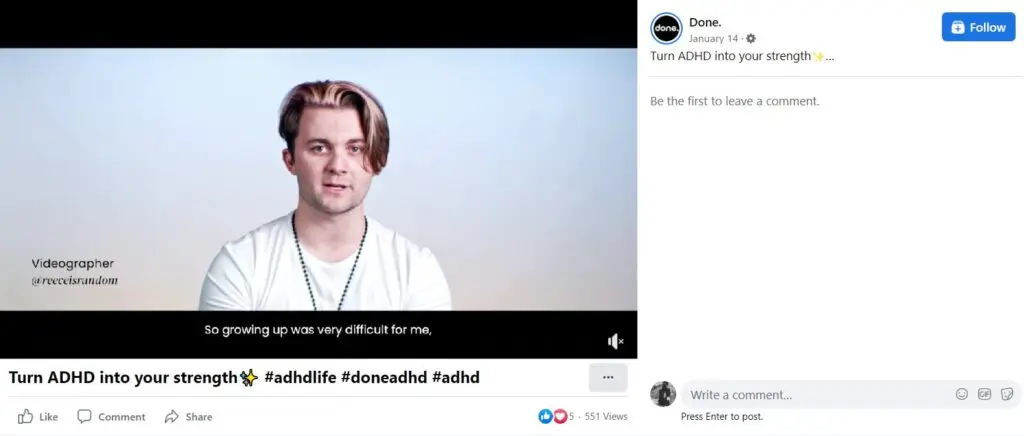Expand the truncated post caption ellipsis
This screenshot has height=436, width=1024.
[x=829, y=56]
